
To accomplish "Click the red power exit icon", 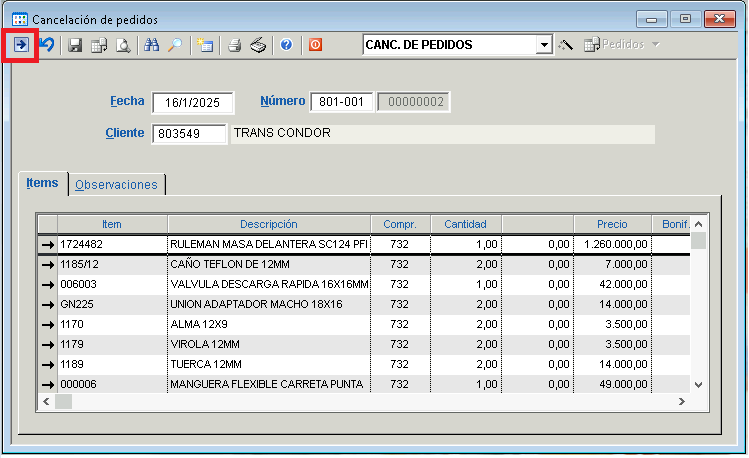I will point(316,45).
